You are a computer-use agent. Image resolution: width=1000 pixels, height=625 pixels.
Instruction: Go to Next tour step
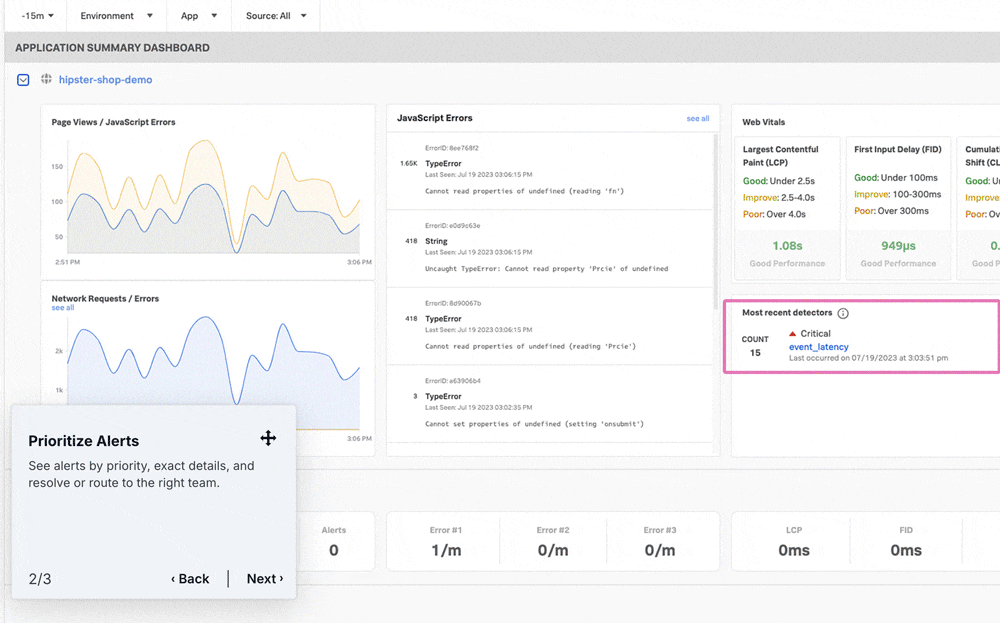pos(265,578)
